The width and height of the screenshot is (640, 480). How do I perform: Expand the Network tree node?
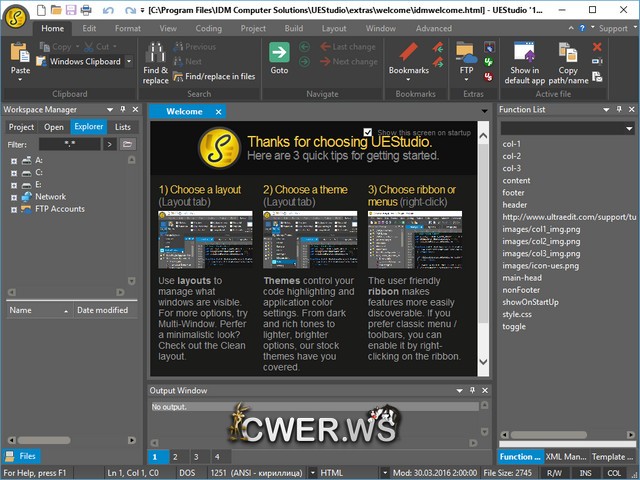14,198
